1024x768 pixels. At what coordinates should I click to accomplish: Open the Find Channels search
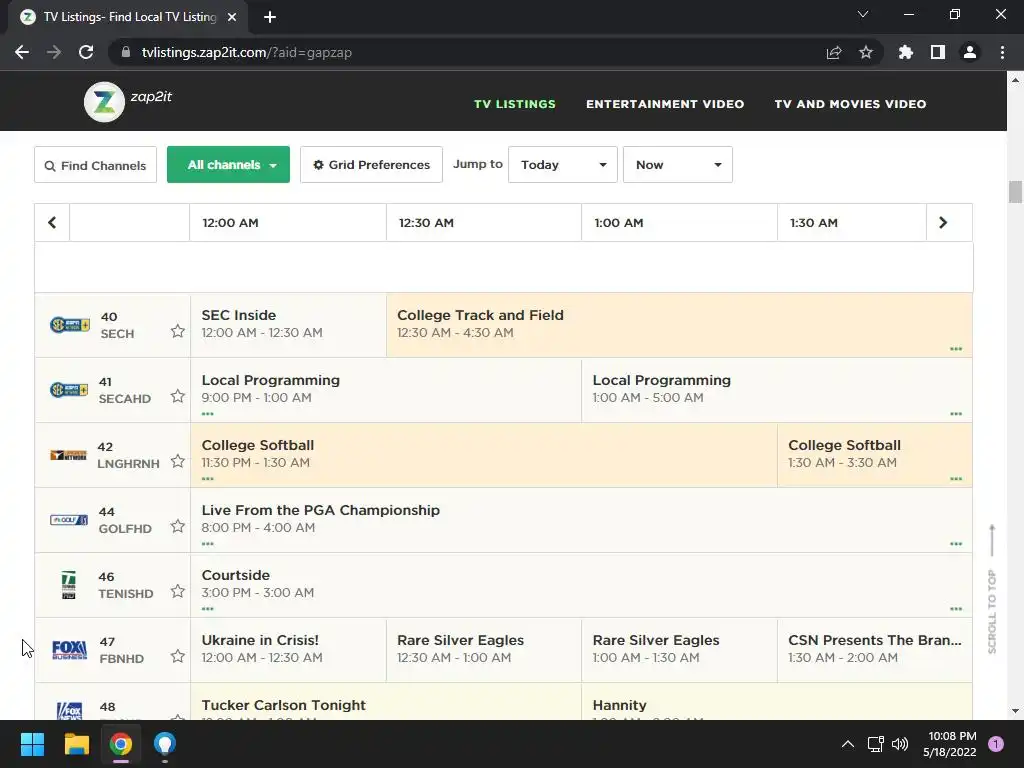click(x=95, y=165)
